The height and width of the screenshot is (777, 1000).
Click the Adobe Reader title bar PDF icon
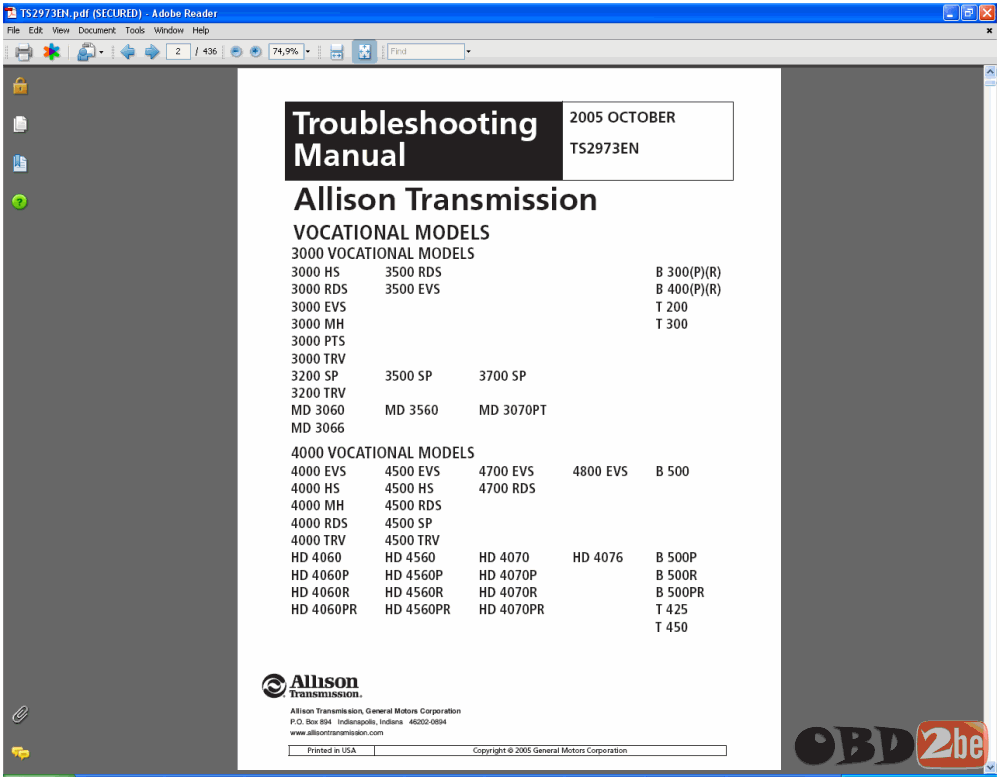11,13
